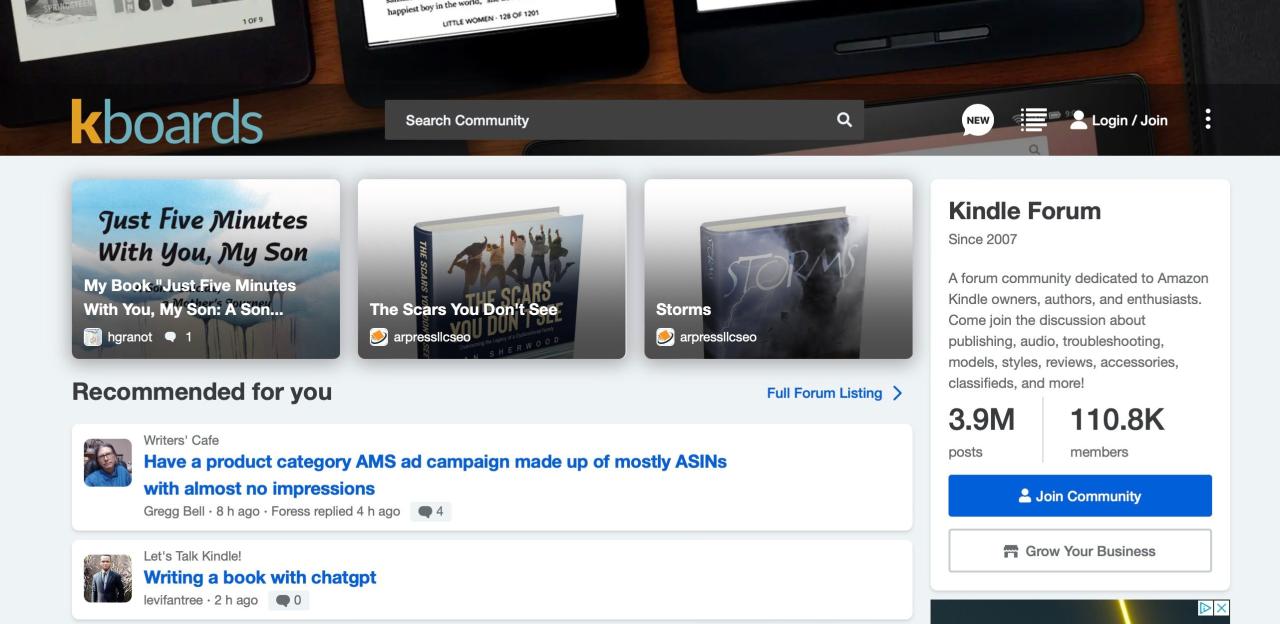
Task: Open the Storms featured card
Action: 778,269
